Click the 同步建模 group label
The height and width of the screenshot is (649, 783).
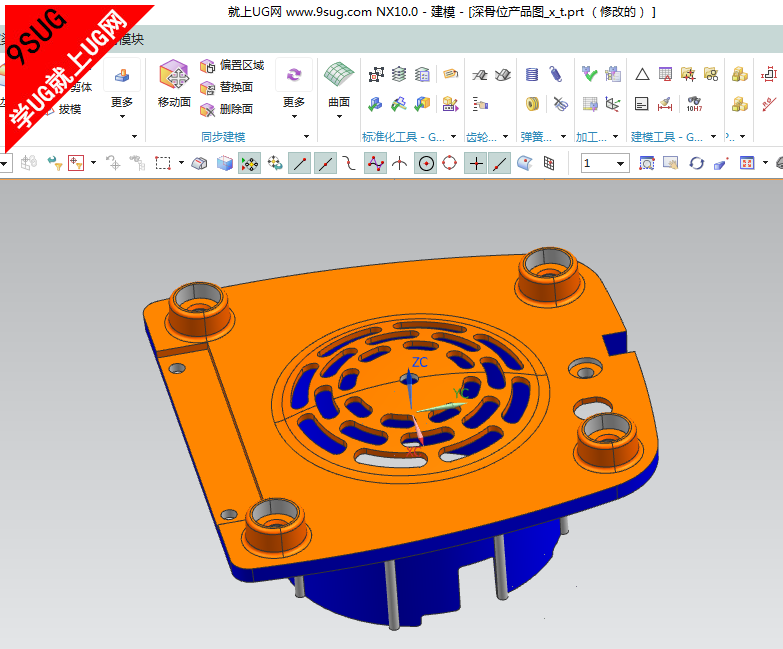pyautogui.click(x=223, y=137)
